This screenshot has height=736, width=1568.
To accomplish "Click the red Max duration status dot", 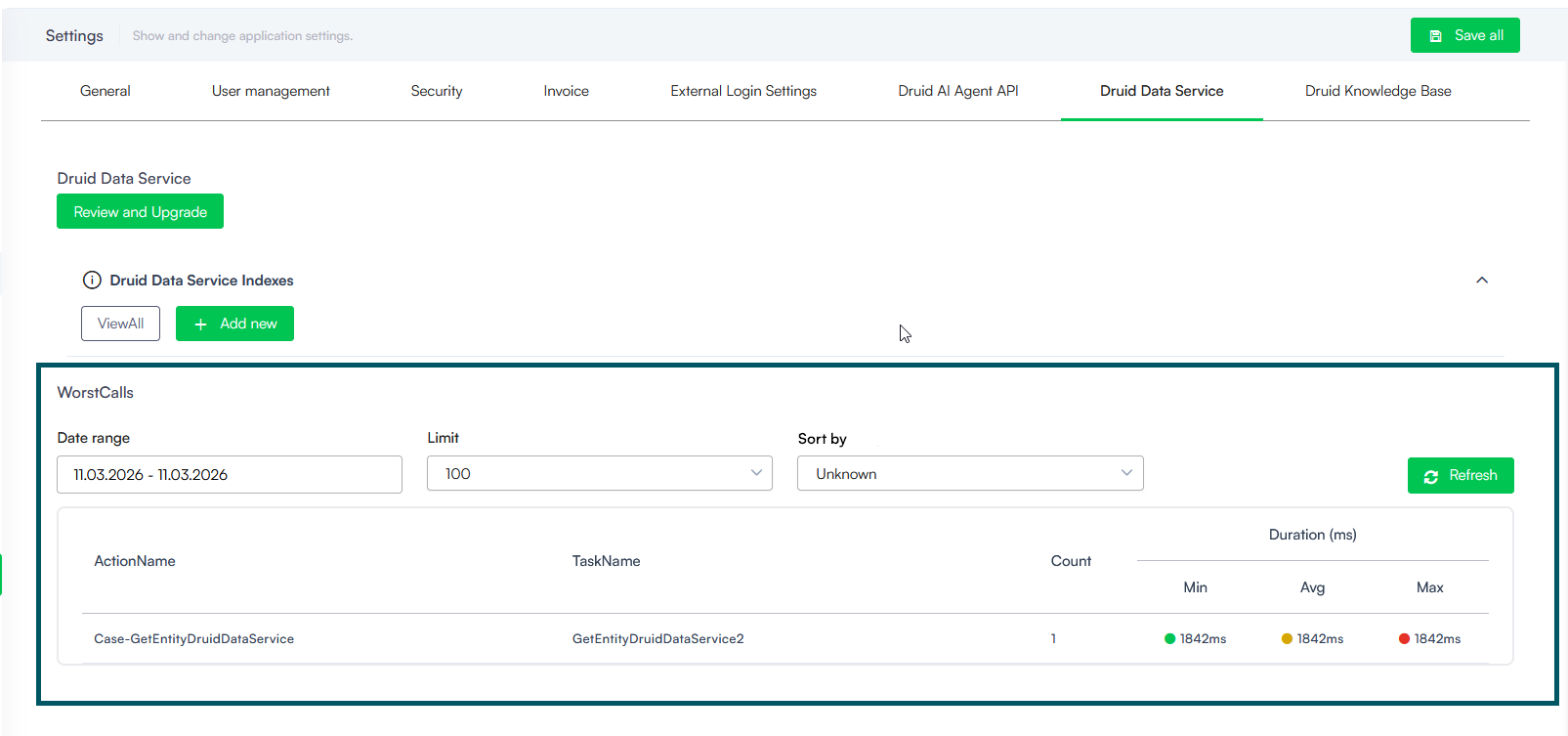I will click(x=1404, y=639).
